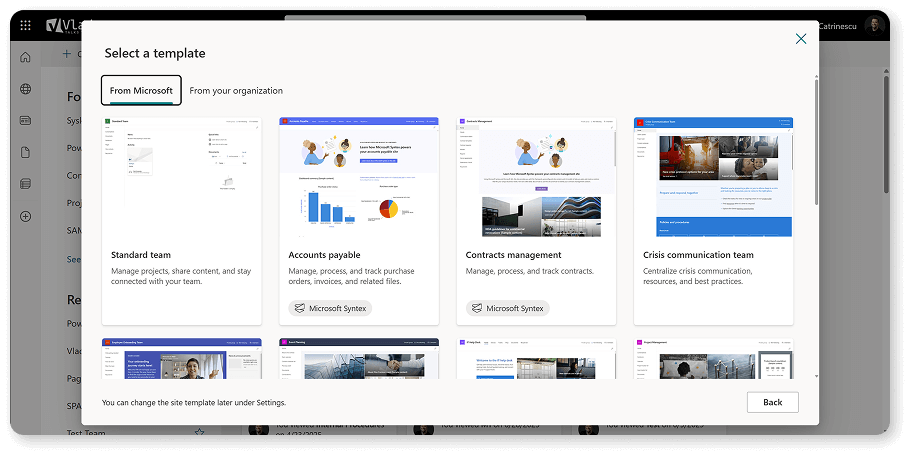Screen dimensions: 910x455
Task: Switch to From Microsoft tab
Action: [x=141, y=91]
